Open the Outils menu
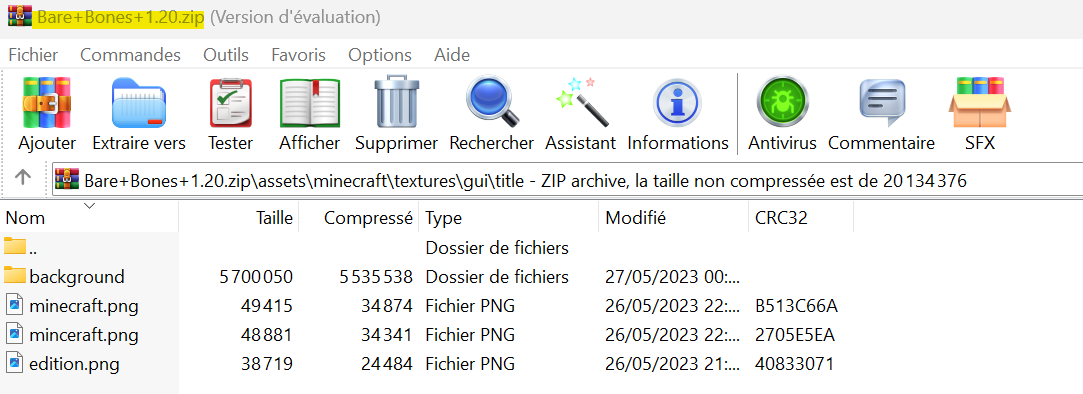Image resolution: width=1083 pixels, height=394 pixels. click(x=226, y=55)
